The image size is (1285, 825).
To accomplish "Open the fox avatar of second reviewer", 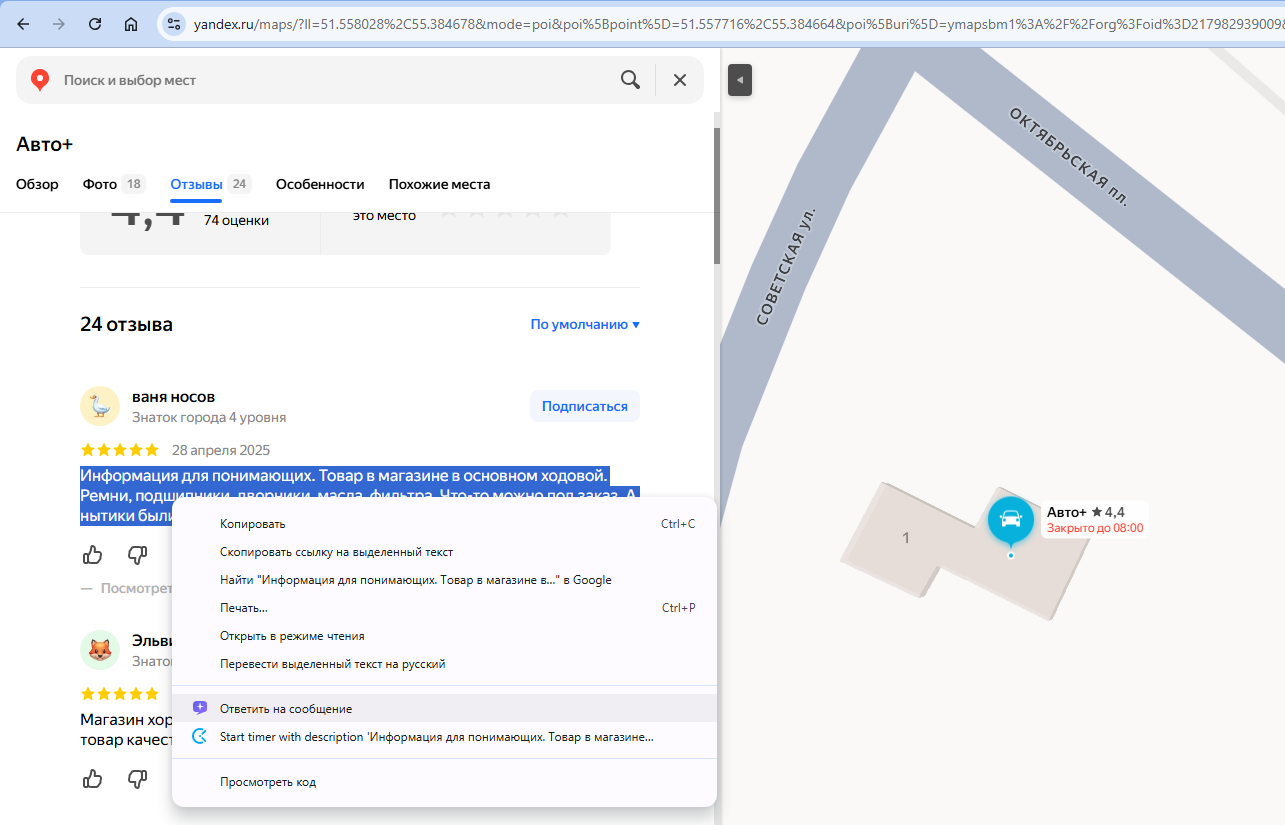I will 100,650.
